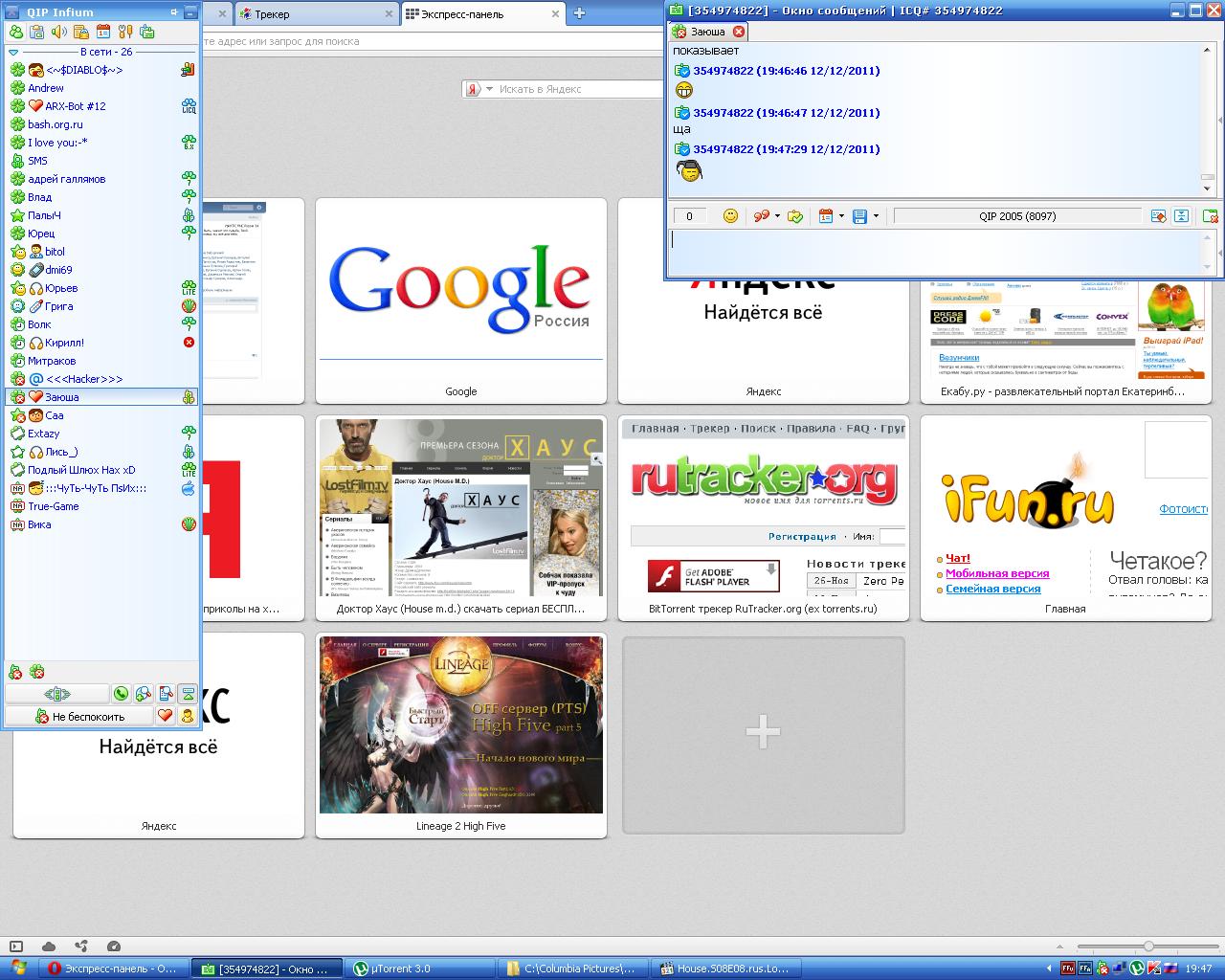
Task: Open the history calendar icon in QIP toolbar
Action: [x=102, y=32]
